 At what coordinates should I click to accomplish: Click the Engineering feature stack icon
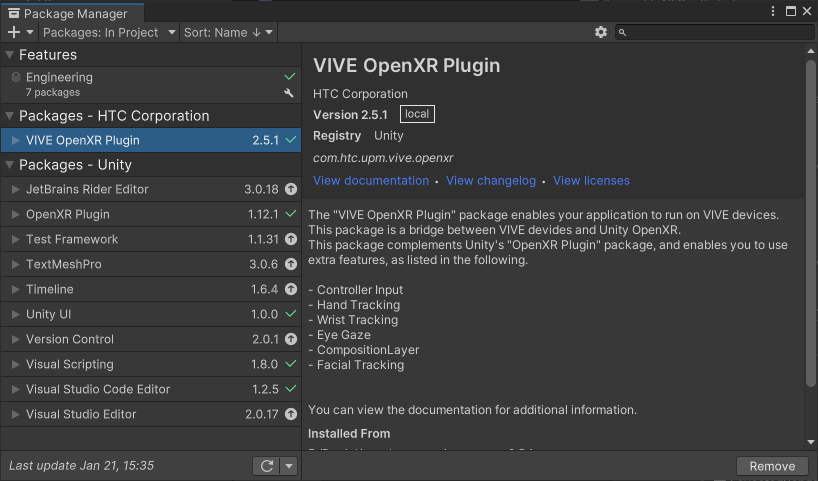(16, 77)
